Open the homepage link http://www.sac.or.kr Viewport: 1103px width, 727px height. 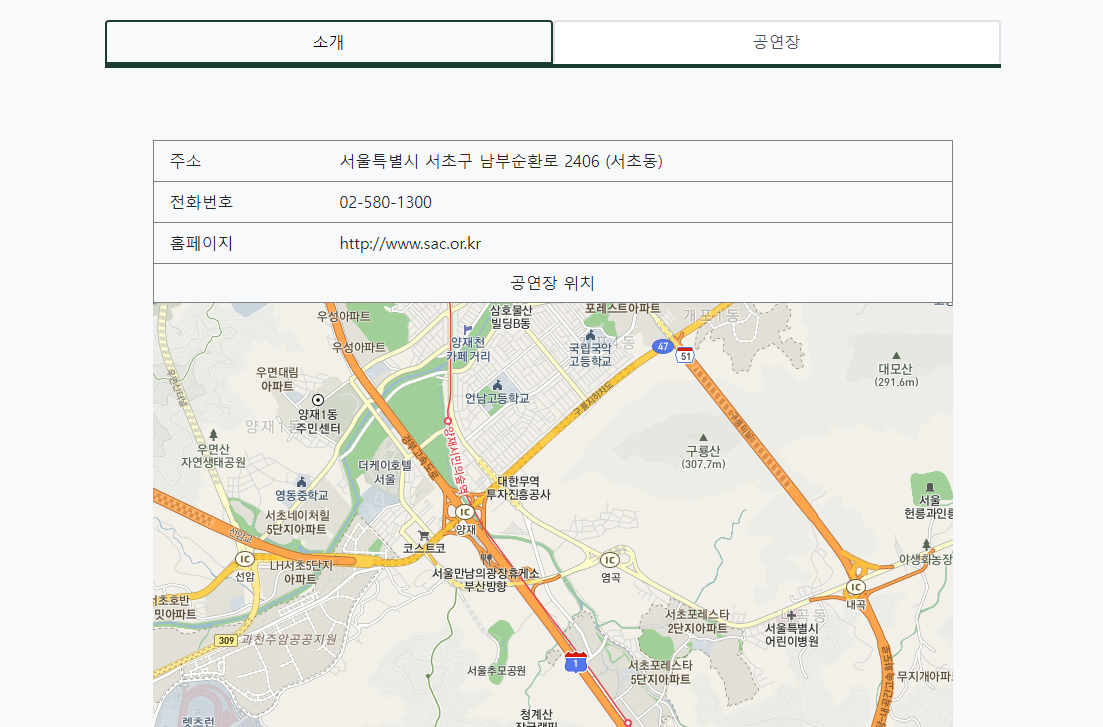pyautogui.click(x=410, y=244)
